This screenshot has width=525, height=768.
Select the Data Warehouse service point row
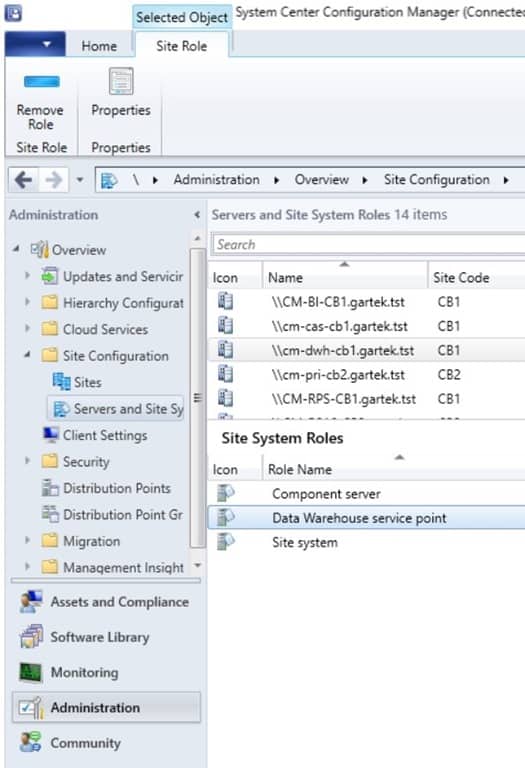pyautogui.click(x=366, y=518)
